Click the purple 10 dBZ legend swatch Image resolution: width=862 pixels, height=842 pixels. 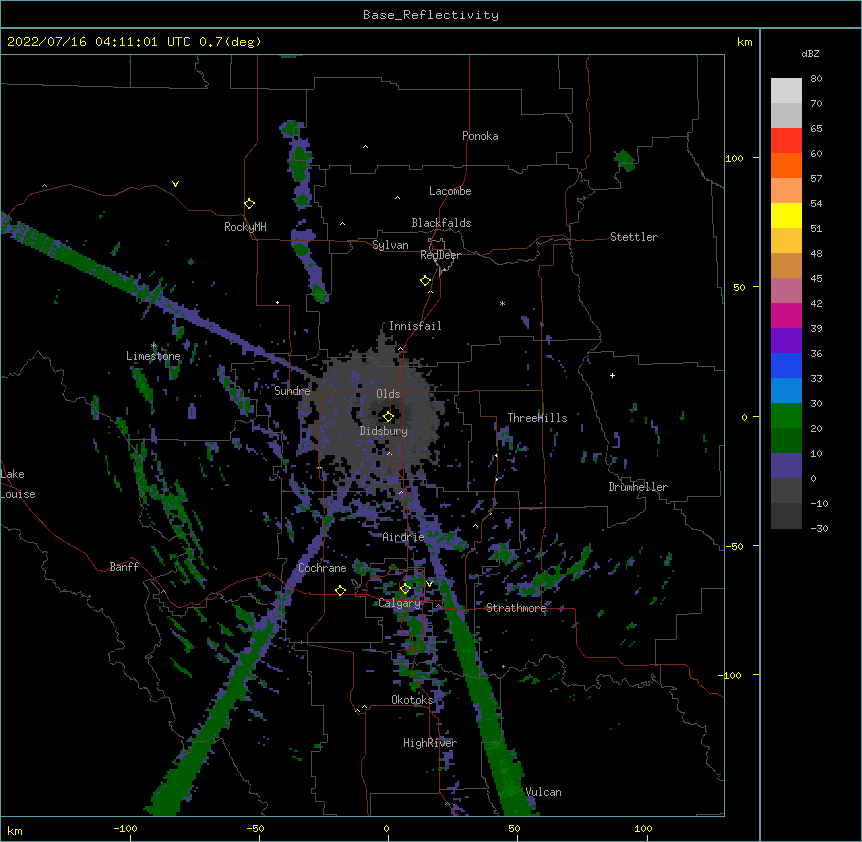click(x=786, y=466)
